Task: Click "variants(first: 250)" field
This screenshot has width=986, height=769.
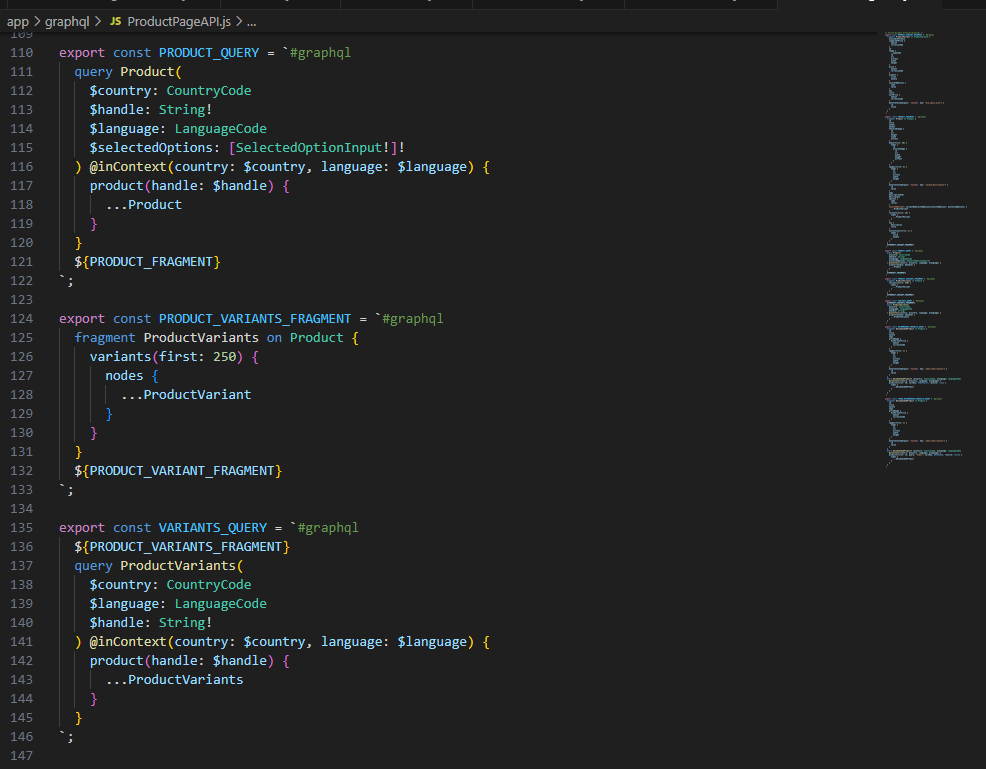Action: [167, 357]
